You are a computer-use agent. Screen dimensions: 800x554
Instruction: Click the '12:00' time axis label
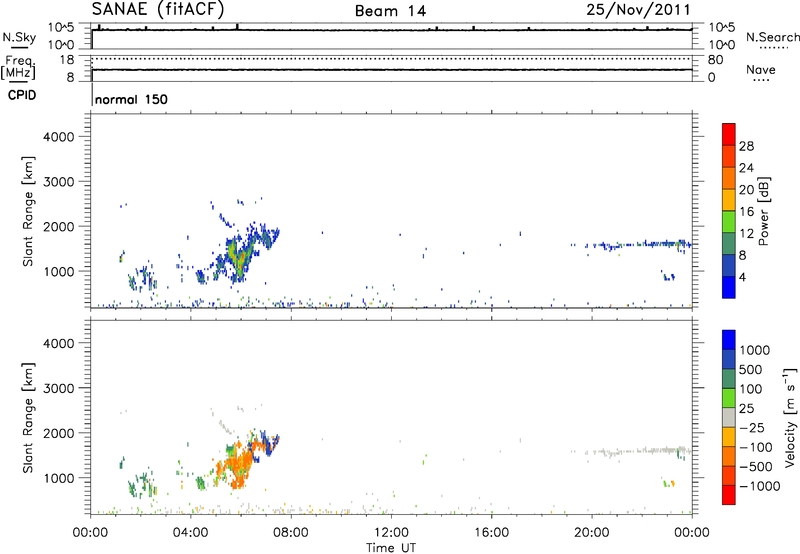391,533
